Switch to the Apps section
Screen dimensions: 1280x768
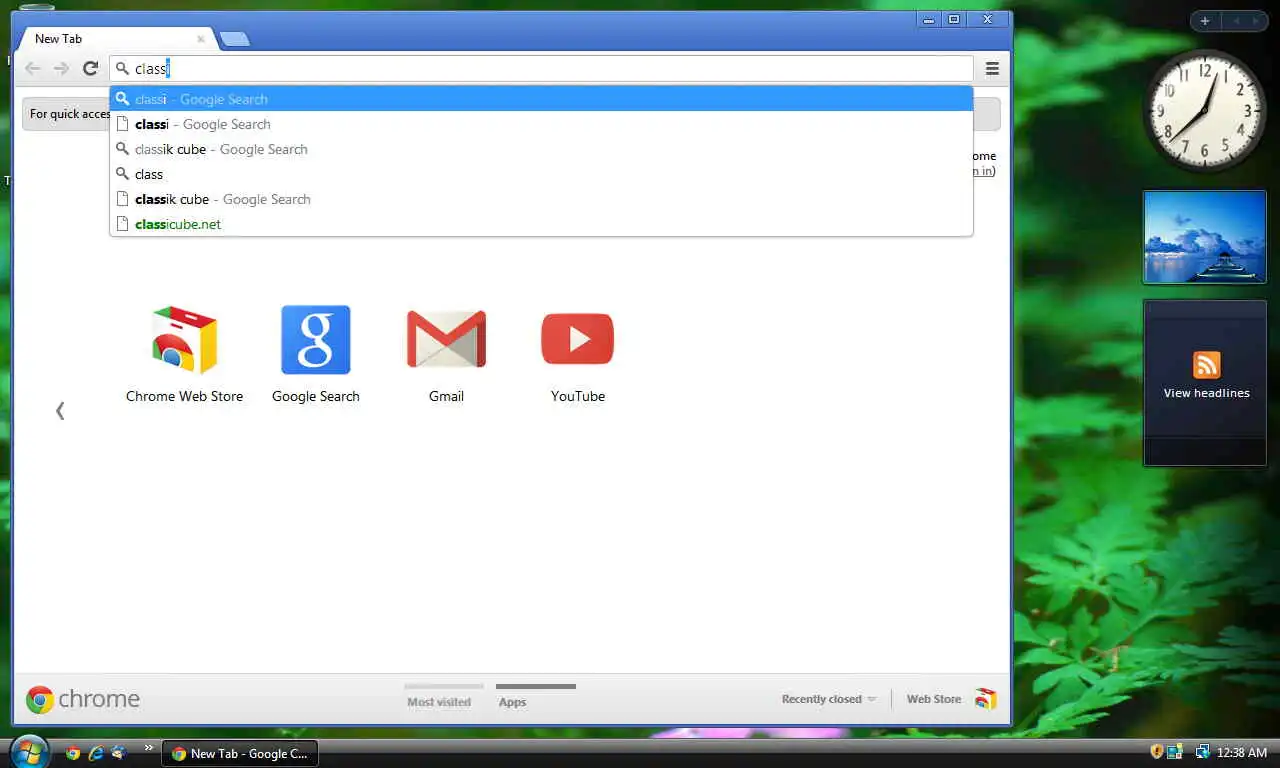(x=512, y=702)
